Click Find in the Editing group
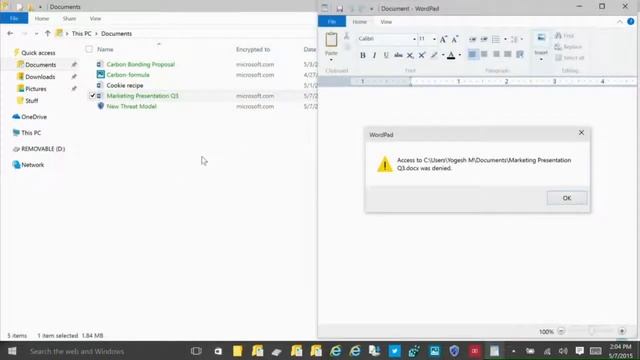Viewport: 640px width, 360px height. point(564,36)
